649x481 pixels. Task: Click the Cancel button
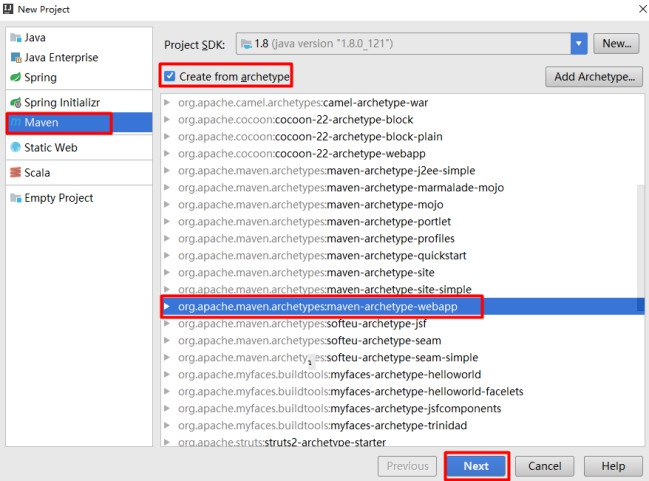point(544,466)
